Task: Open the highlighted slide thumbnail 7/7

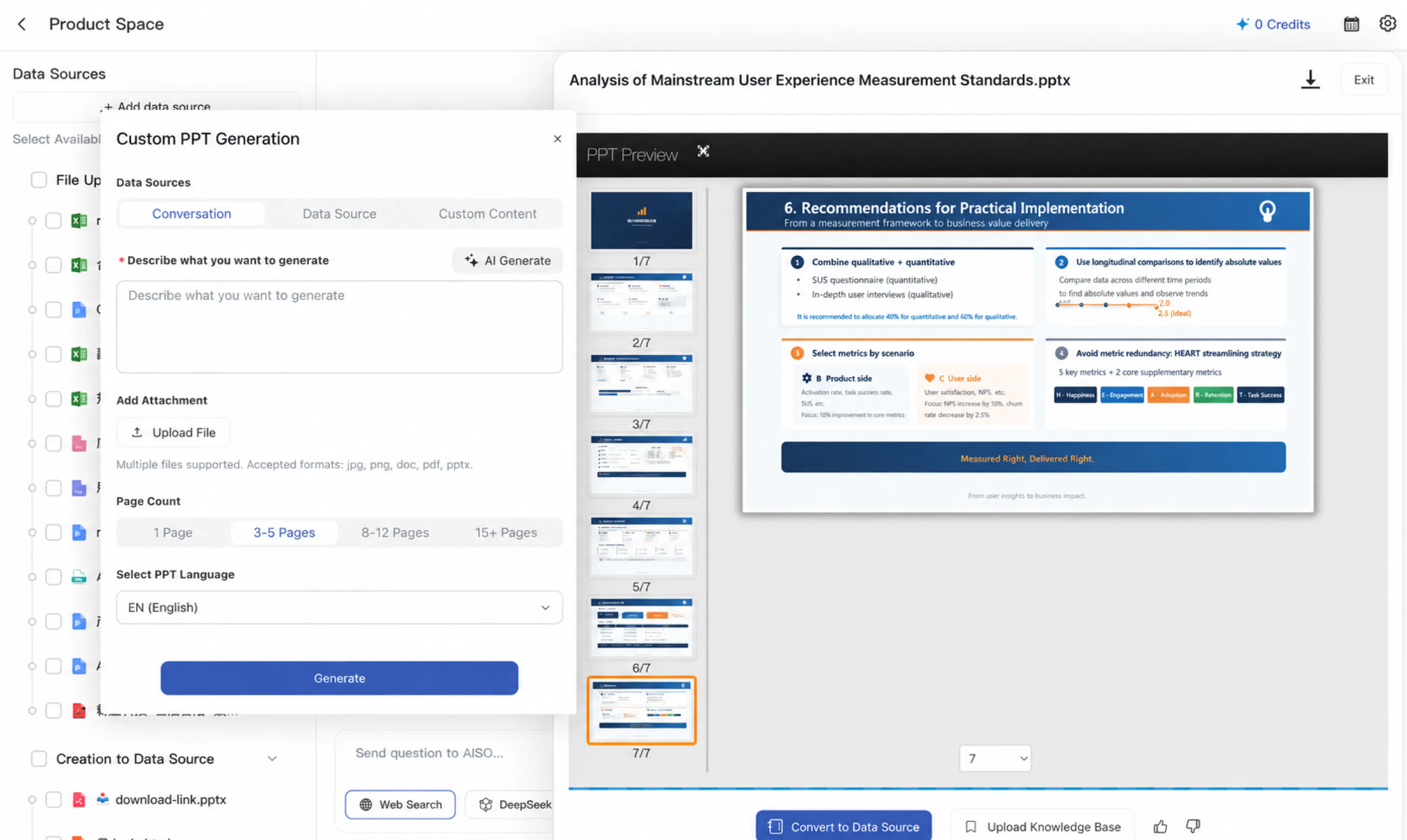Action: (641, 710)
